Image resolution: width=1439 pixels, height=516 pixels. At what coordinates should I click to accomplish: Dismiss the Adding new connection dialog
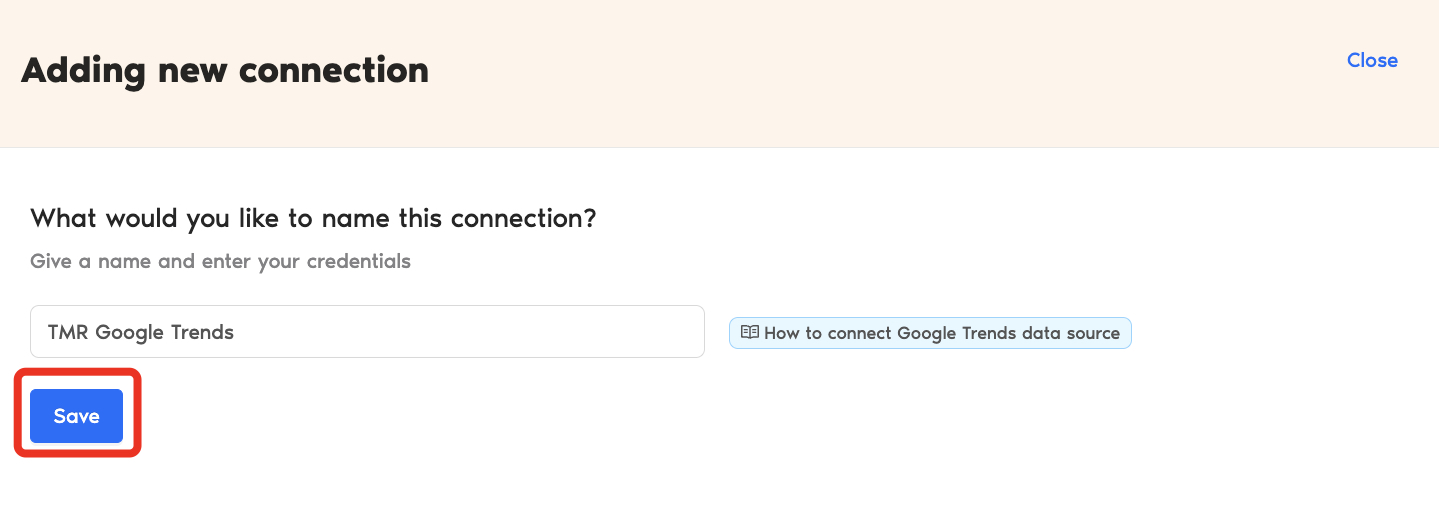1371,60
